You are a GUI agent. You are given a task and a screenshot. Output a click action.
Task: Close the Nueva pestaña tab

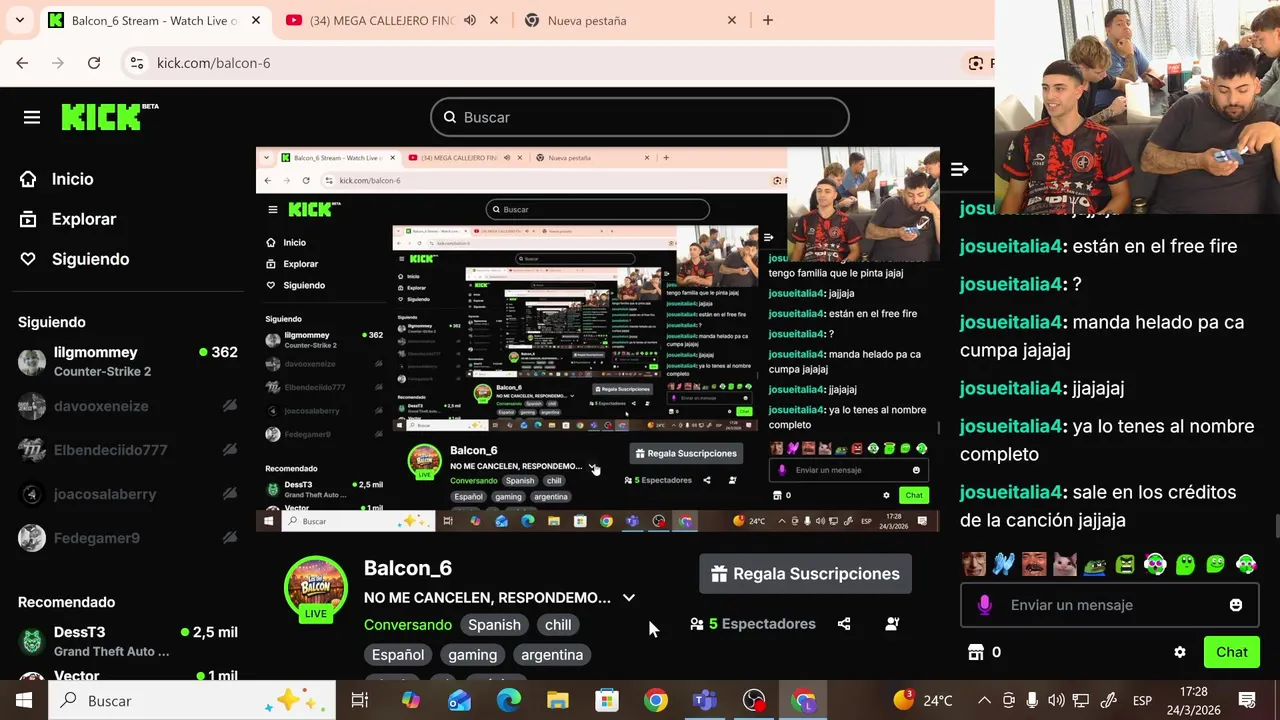(732, 20)
